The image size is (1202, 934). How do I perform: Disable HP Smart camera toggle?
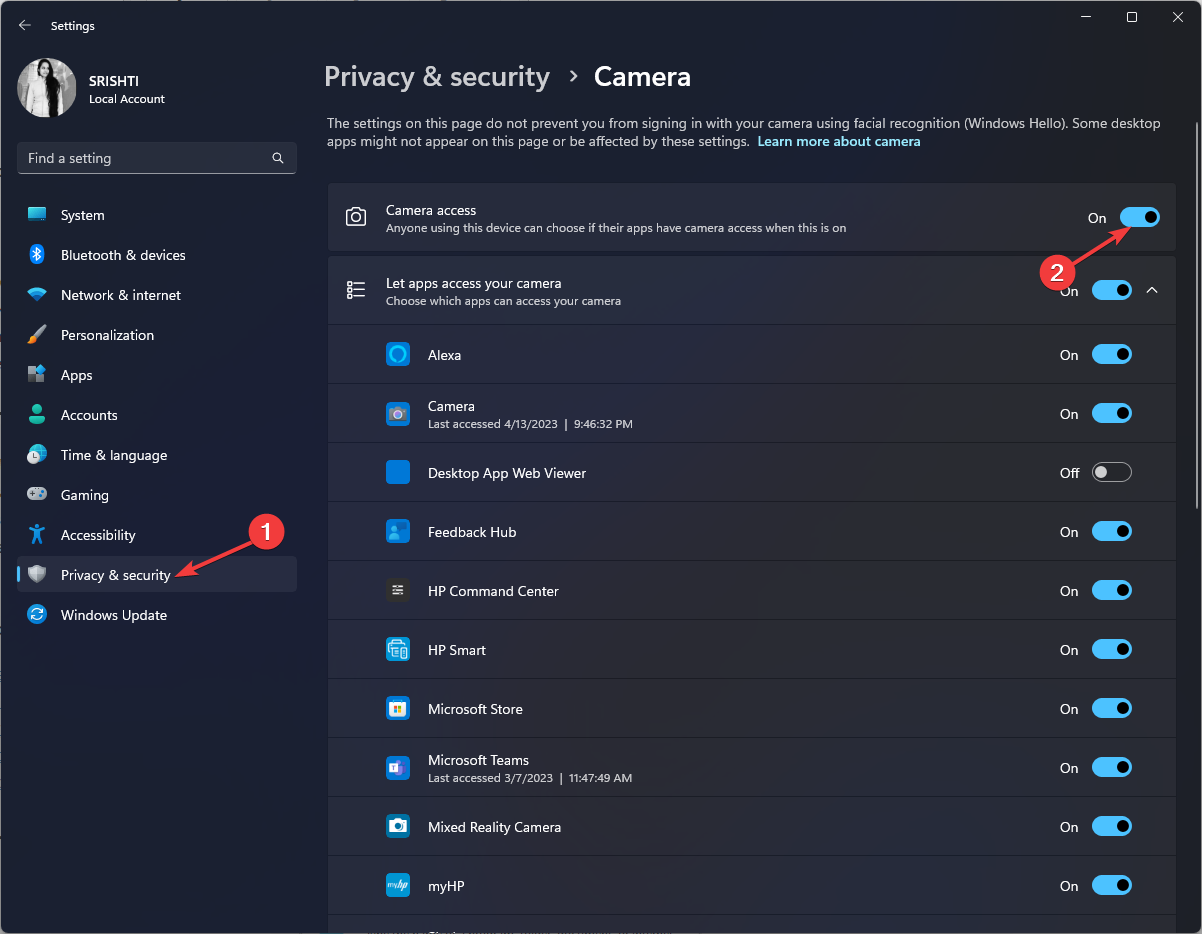(1112, 649)
